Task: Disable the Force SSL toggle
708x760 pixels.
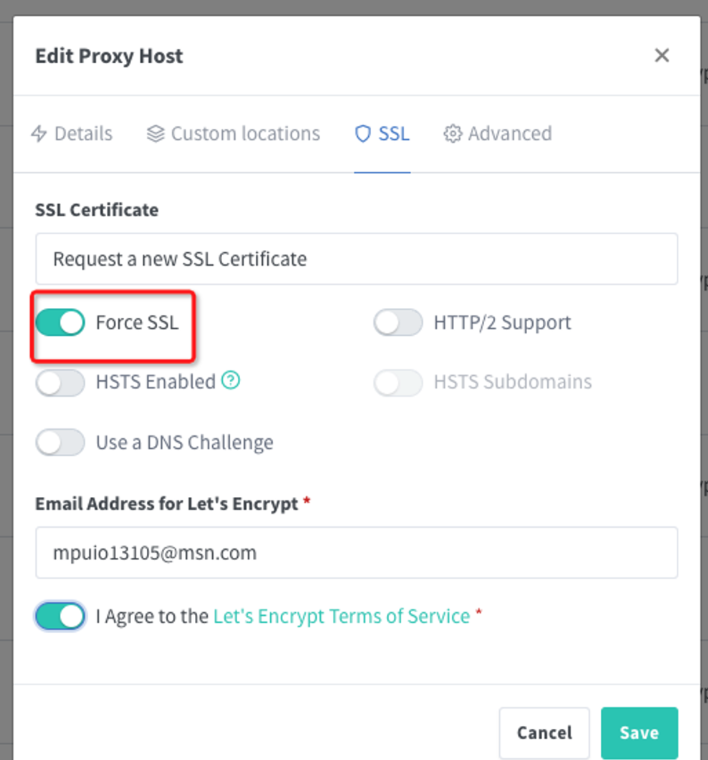Action: pyautogui.click(x=60, y=323)
